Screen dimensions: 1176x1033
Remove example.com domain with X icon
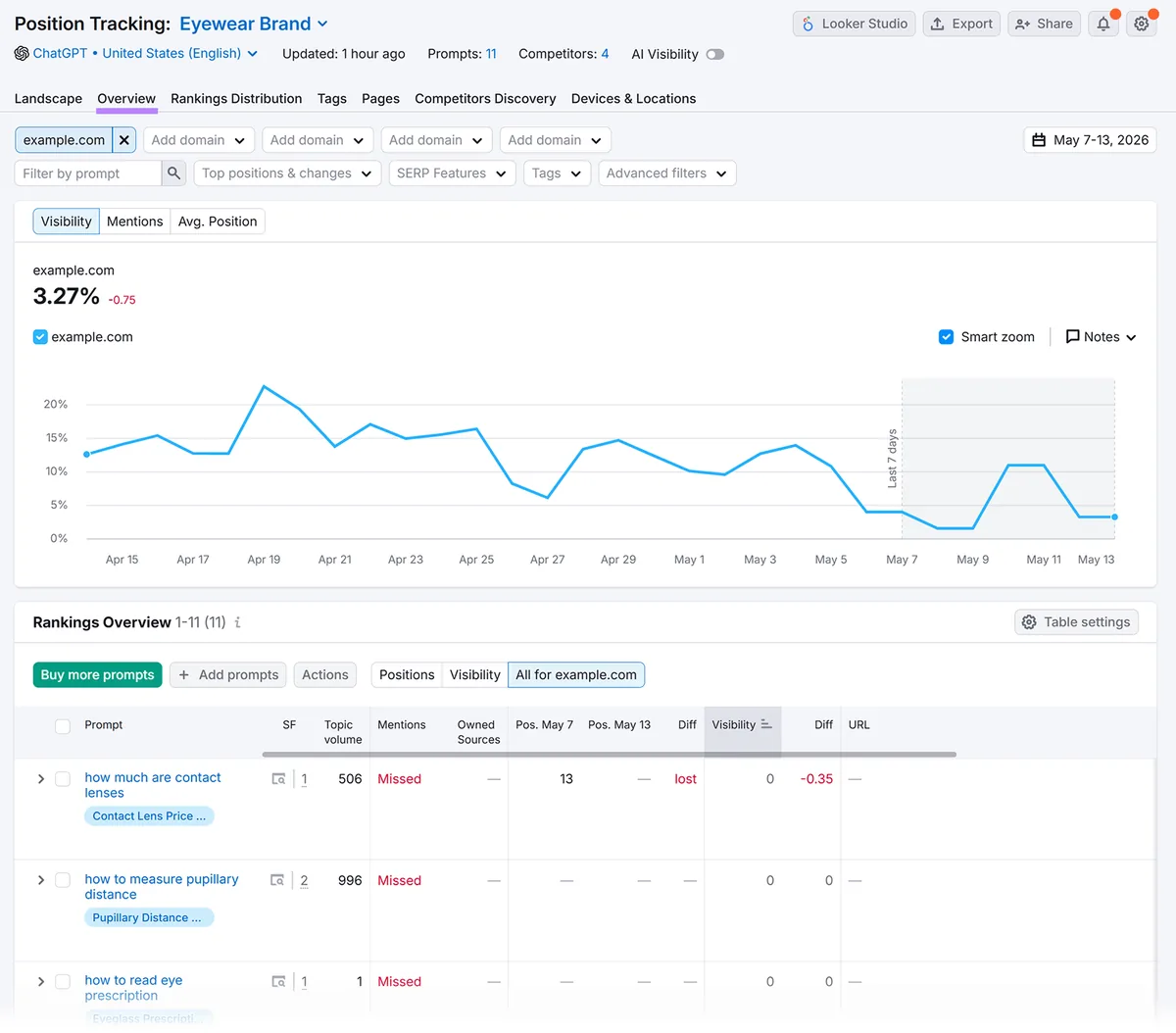pos(124,140)
